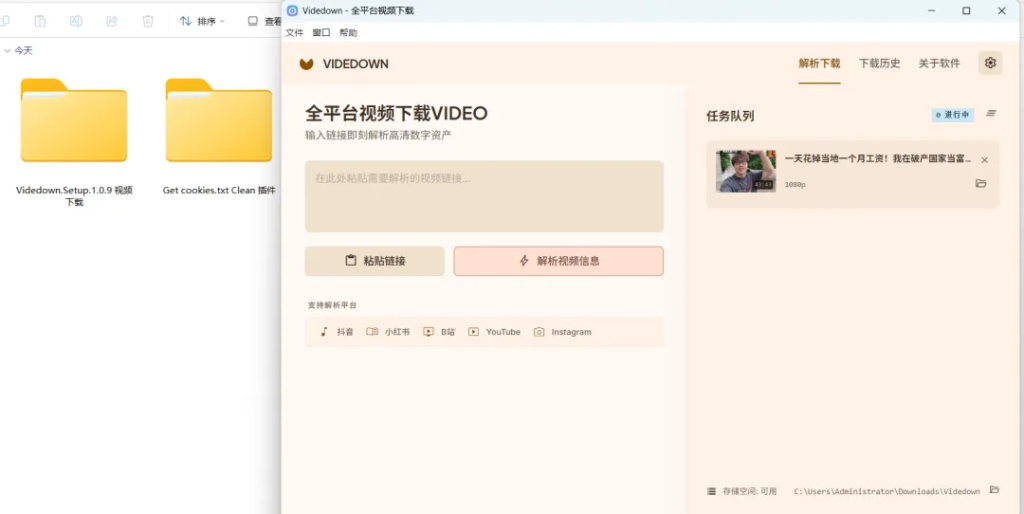The height and width of the screenshot is (514, 1024).
Task: Open the 帮助 menu
Action: click(348, 33)
